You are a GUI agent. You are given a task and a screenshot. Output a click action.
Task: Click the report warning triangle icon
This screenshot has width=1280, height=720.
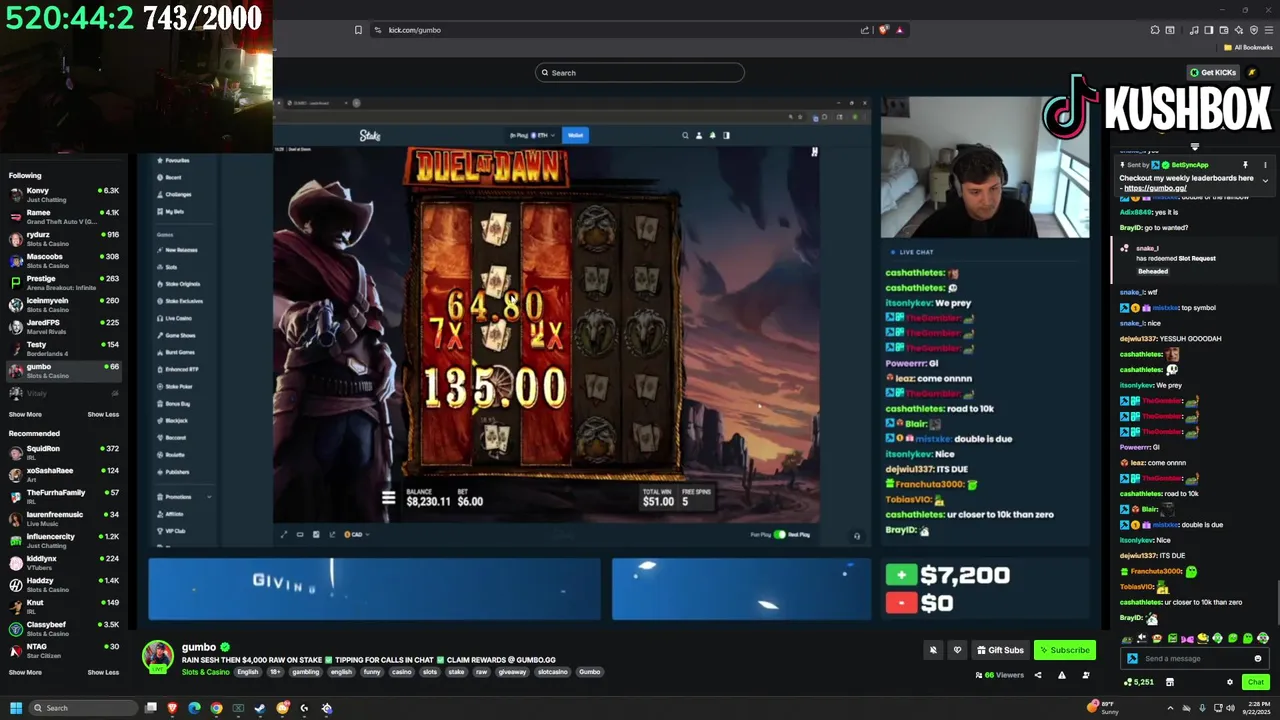click(1061, 675)
